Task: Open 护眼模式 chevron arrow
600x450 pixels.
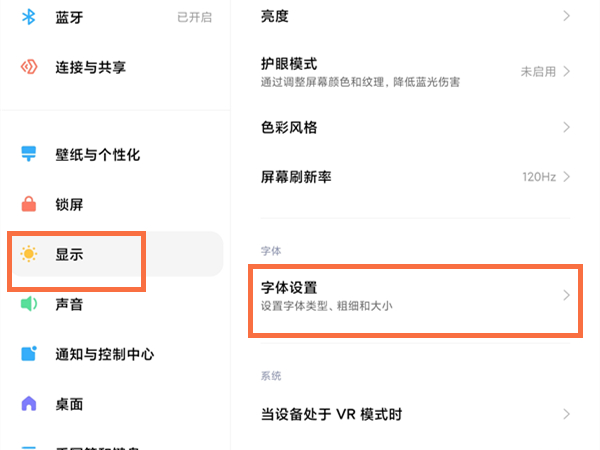Action: 566,72
